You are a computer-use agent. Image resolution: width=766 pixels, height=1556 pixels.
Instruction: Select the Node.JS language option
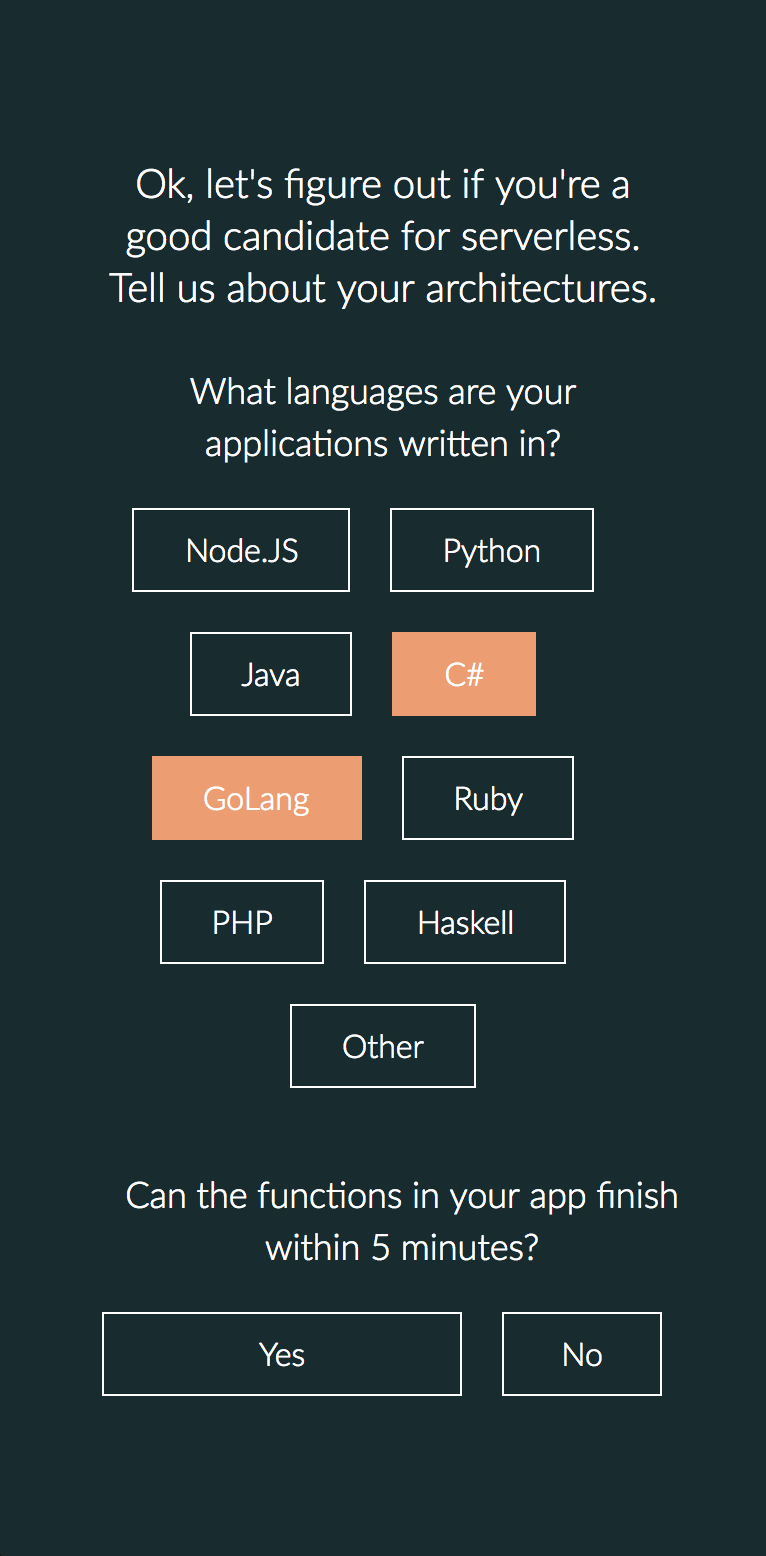click(x=241, y=550)
